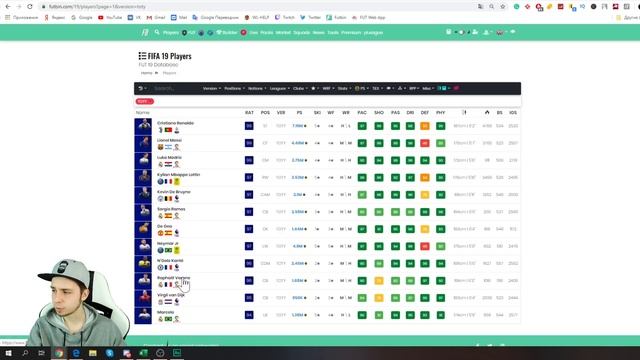The image size is (640, 360).
Task: Open the News menu item
Action: tap(318, 32)
